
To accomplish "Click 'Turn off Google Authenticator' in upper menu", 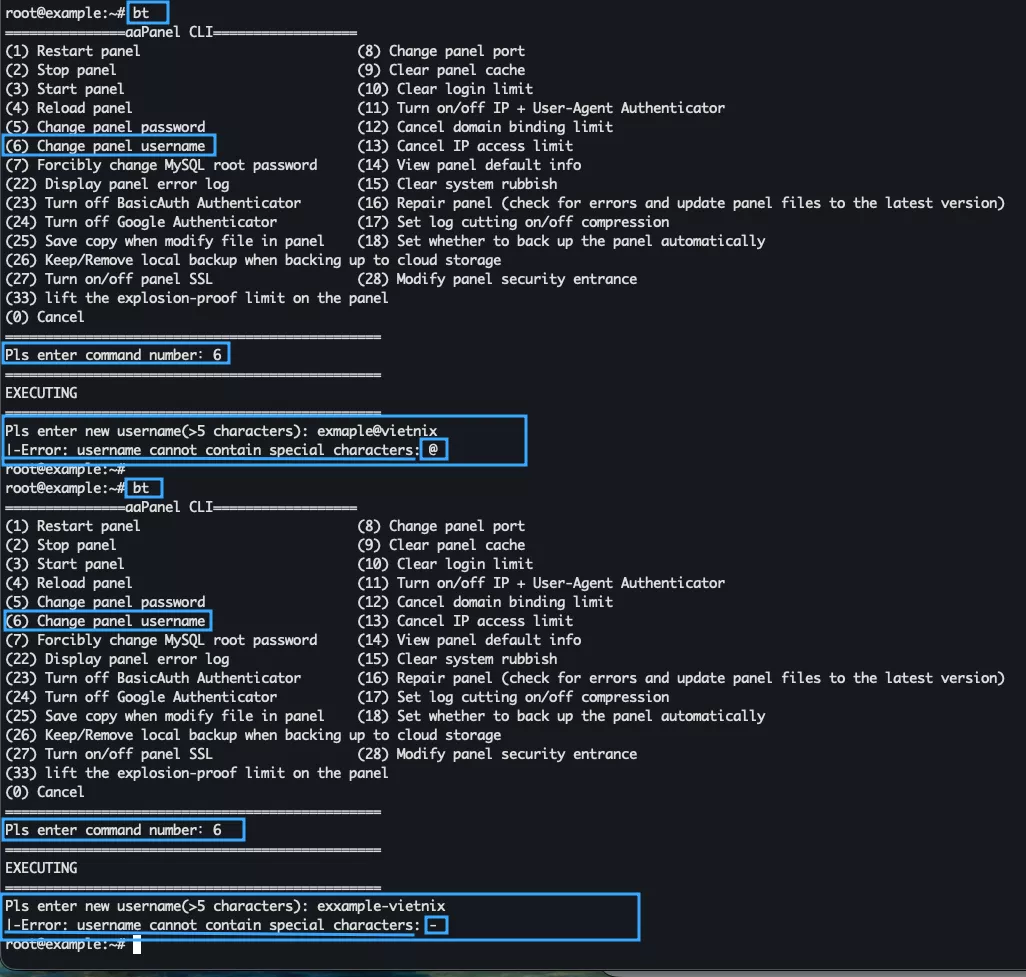I will point(141,222).
